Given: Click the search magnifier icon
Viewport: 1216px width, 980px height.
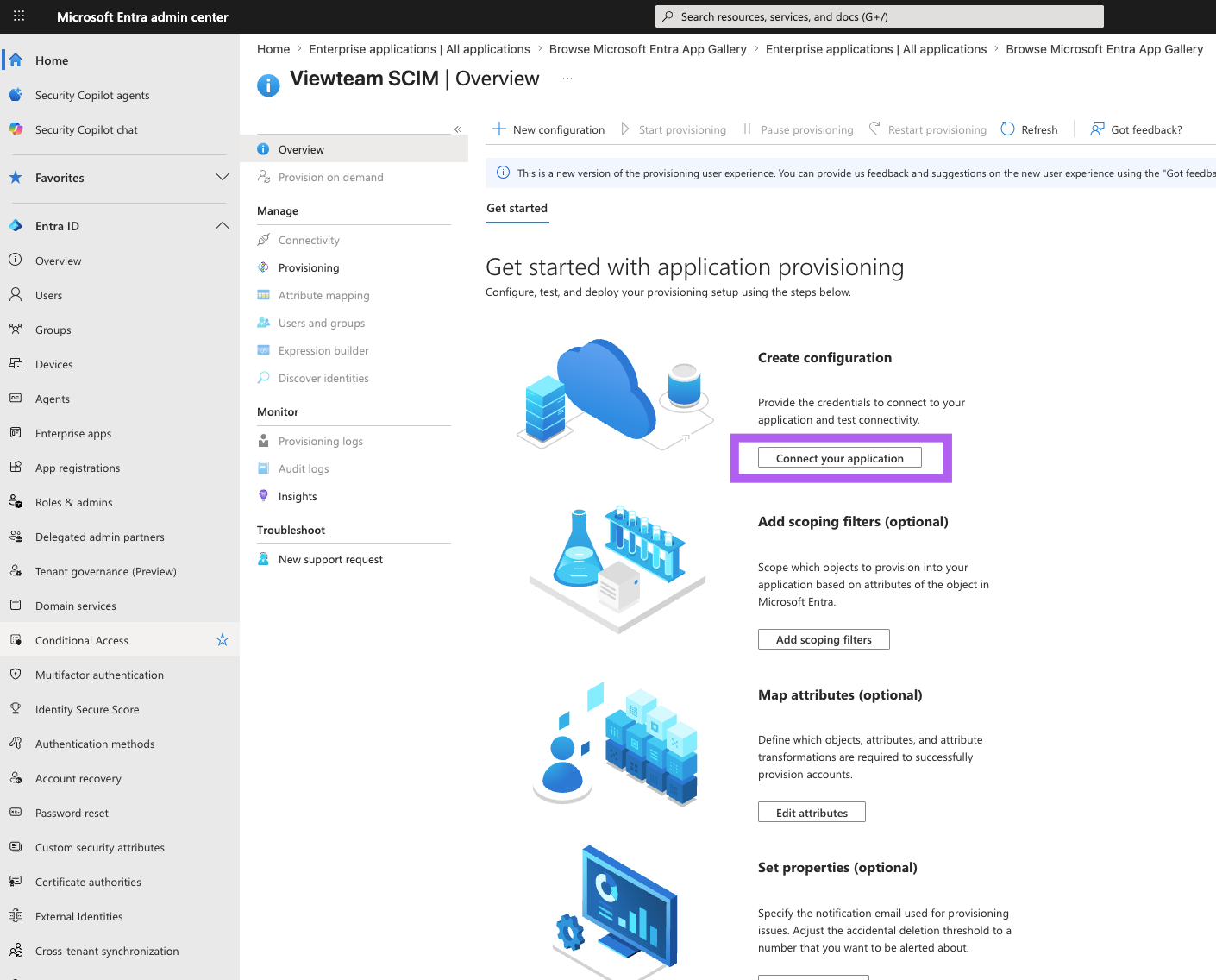Looking at the screenshot, I should click(668, 16).
